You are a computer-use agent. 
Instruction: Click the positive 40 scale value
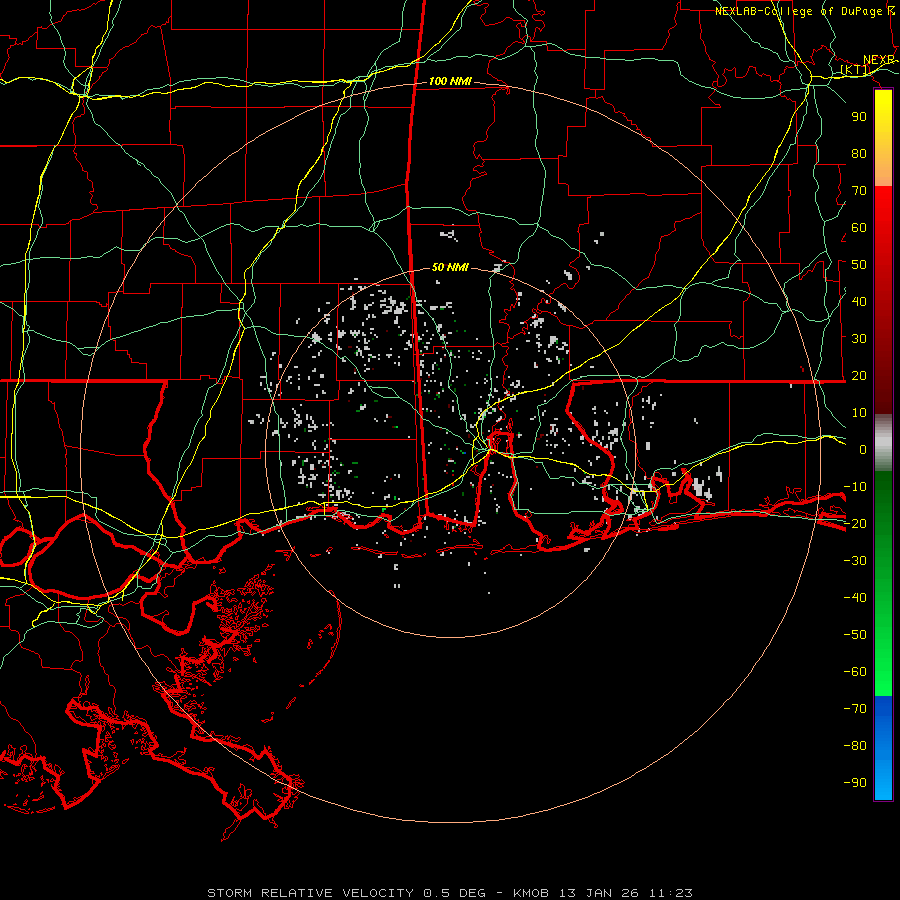click(859, 302)
